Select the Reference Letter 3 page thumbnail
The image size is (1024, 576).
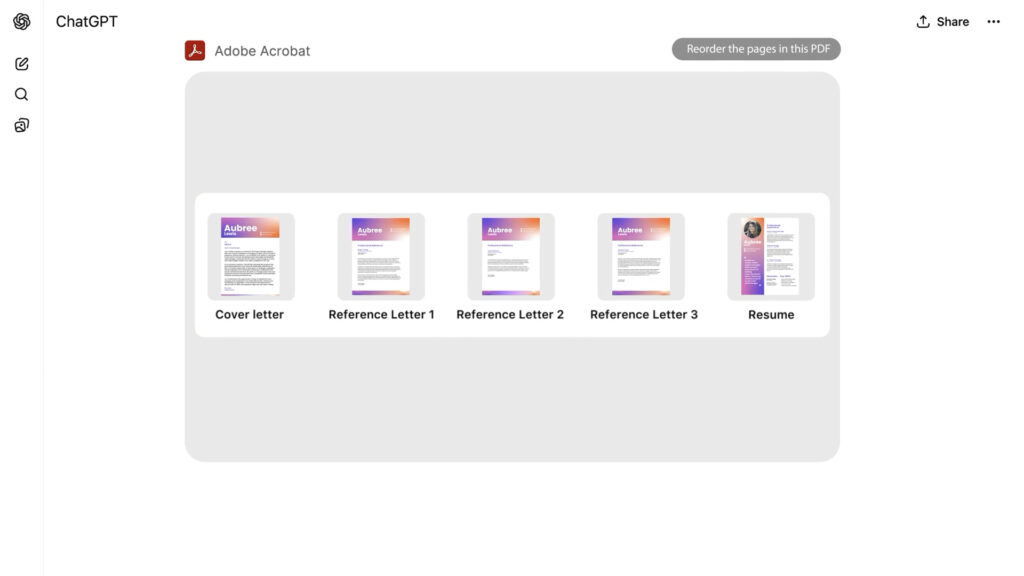tap(641, 257)
